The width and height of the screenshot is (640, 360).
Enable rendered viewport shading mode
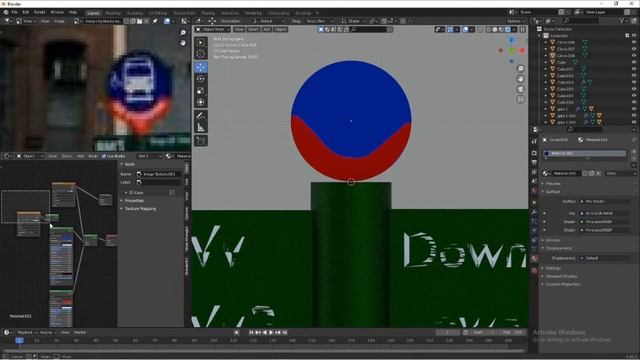507,29
